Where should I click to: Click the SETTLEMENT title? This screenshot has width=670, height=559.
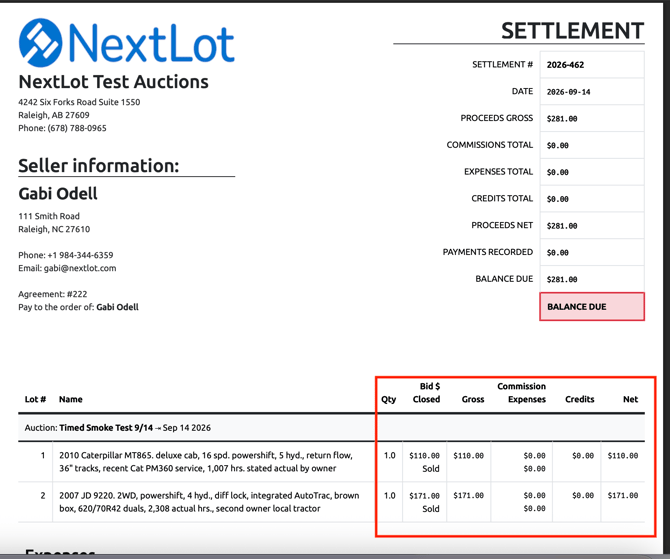(573, 31)
